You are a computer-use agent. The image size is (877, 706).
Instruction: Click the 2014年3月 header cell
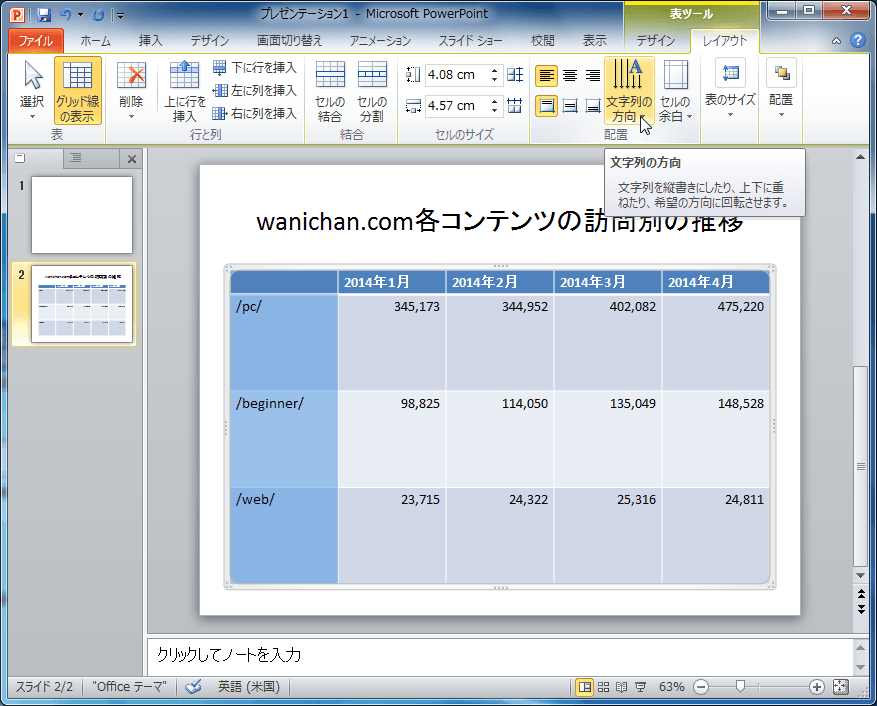(x=608, y=282)
